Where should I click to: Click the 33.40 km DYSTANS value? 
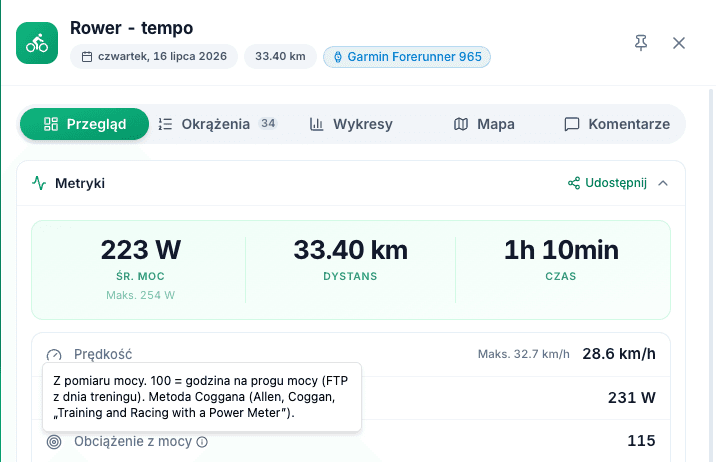click(x=351, y=250)
